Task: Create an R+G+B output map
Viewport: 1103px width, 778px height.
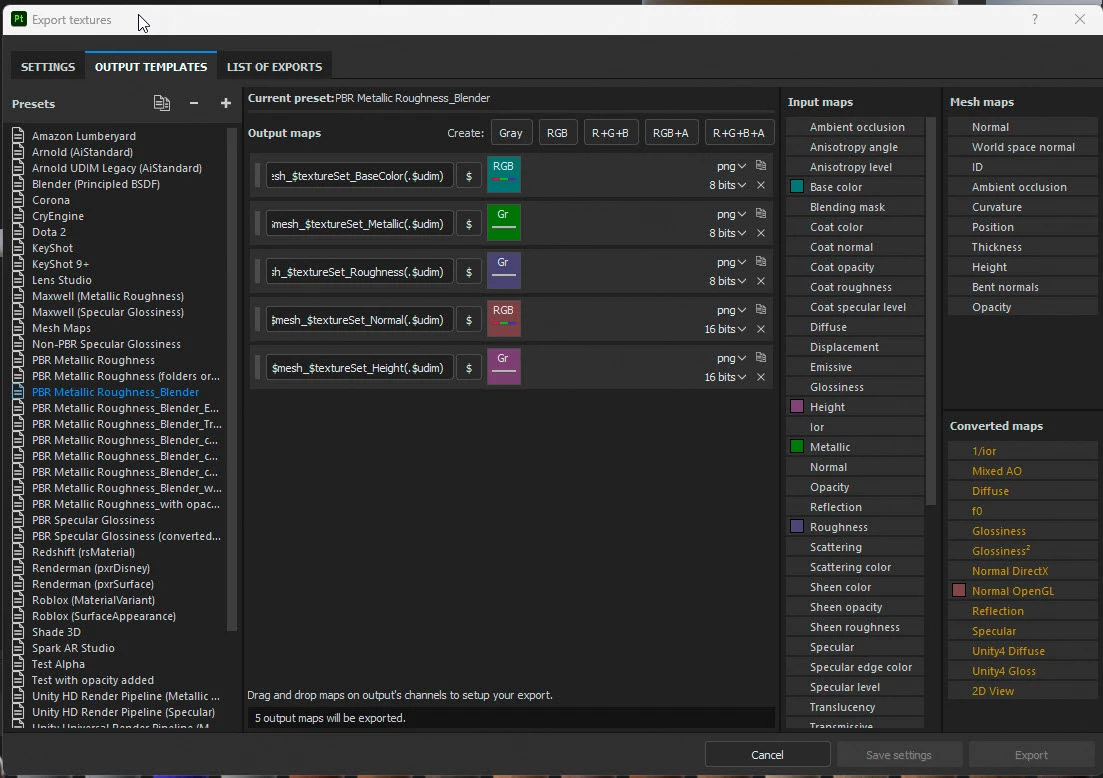Action: pyautogui.click(x=610, y=133)
